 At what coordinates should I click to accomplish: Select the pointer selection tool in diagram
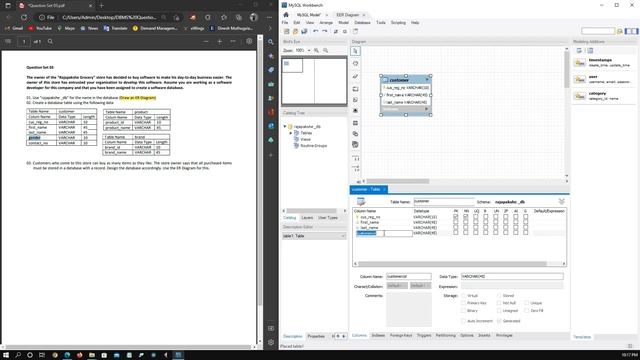(x=355, y=51)
